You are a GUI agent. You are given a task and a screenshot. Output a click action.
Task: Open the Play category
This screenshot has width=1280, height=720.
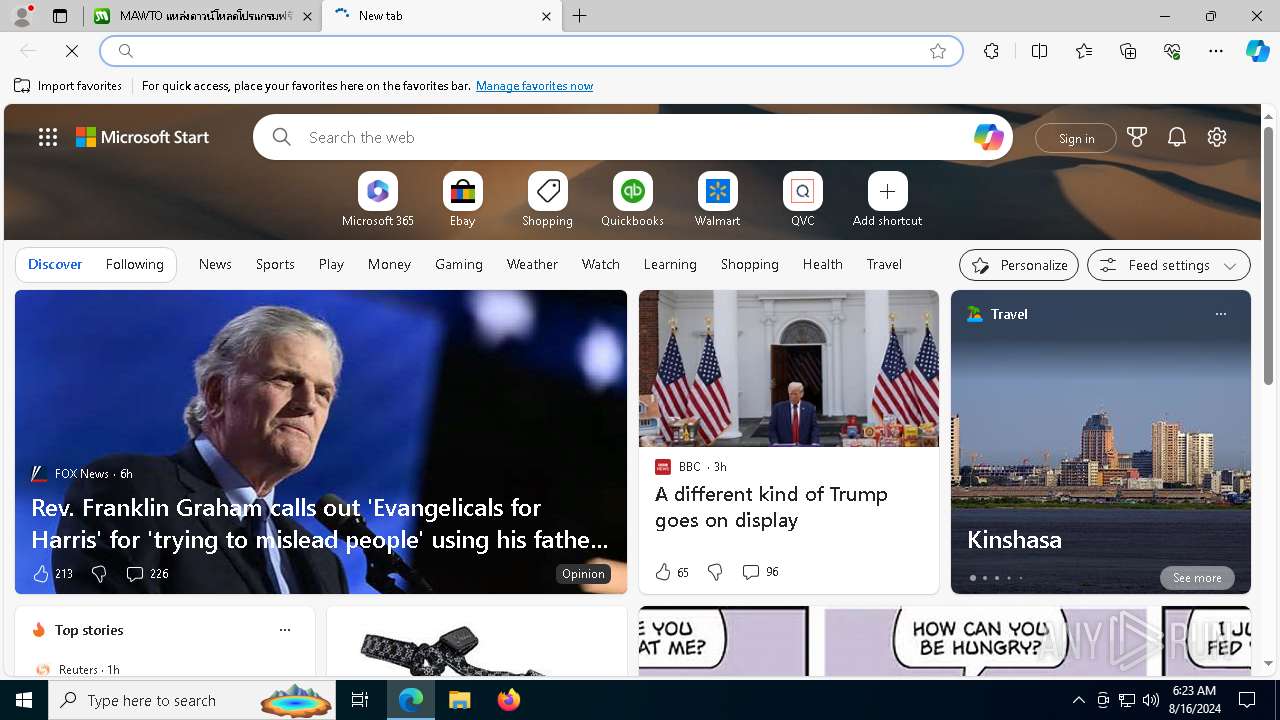pos(331,264)
